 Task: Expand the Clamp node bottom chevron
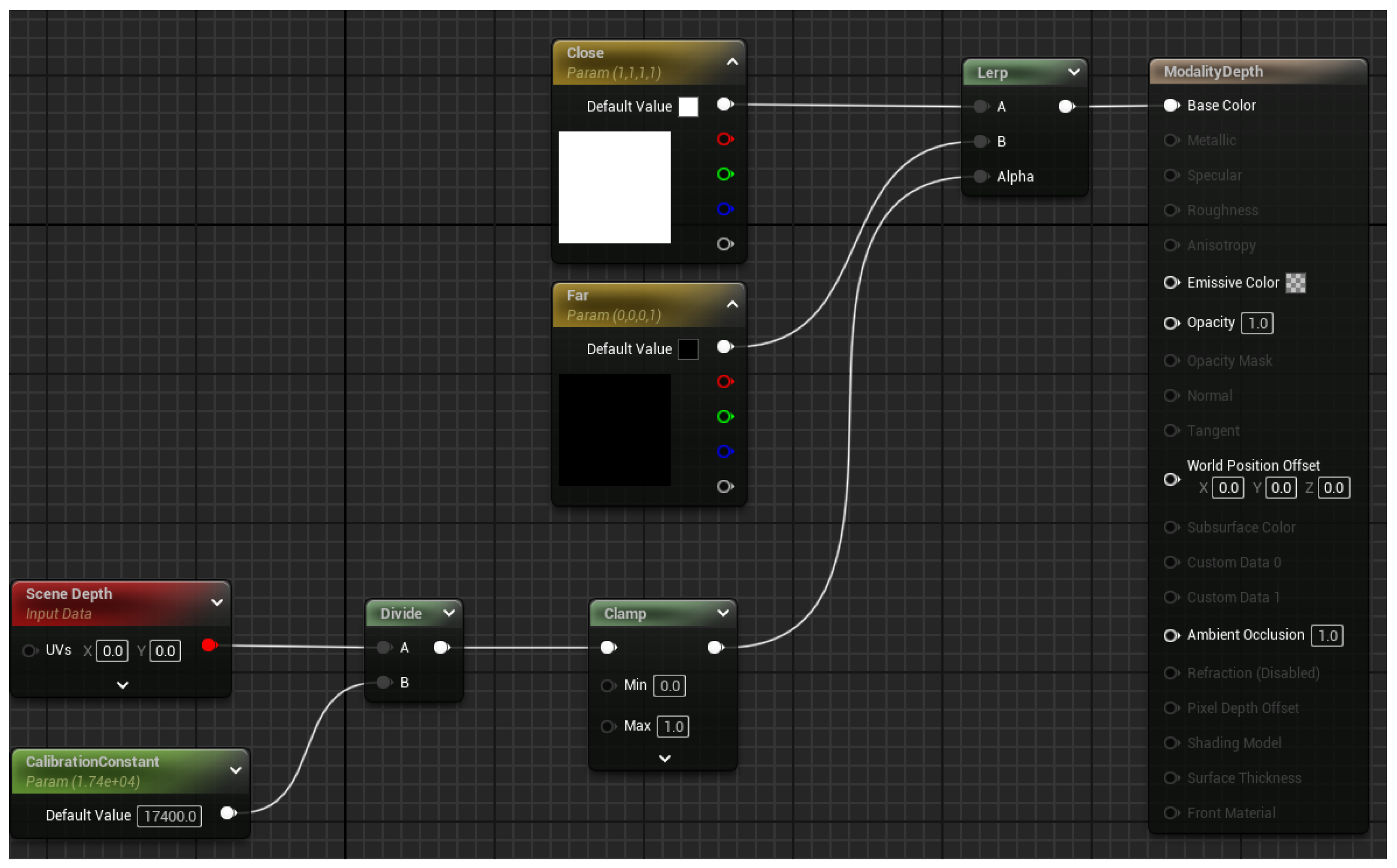[665, 758]
